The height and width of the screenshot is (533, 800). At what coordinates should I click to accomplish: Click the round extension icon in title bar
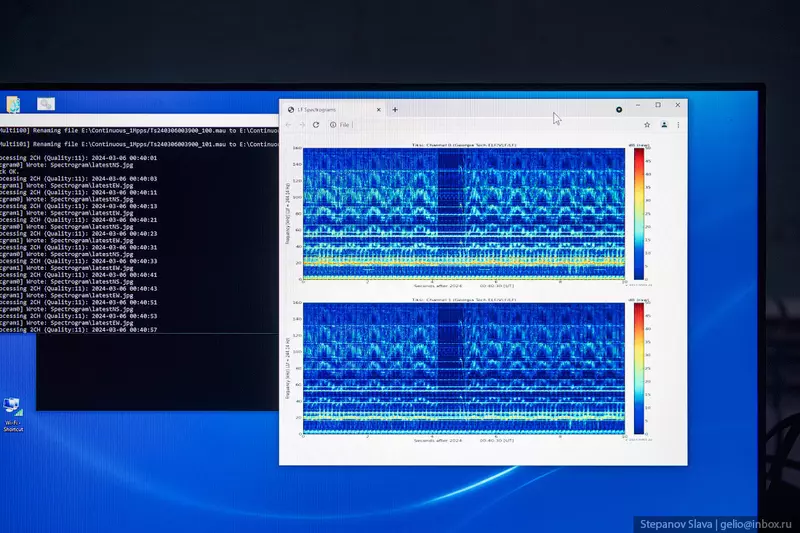[619, 108]
